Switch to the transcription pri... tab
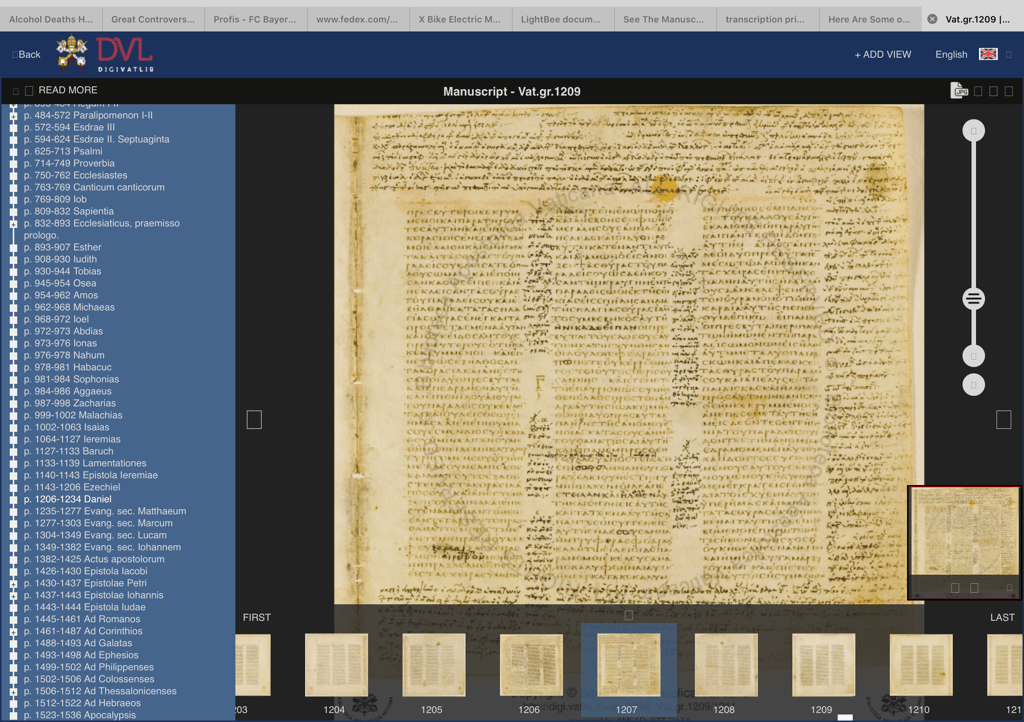 (766, 19)
